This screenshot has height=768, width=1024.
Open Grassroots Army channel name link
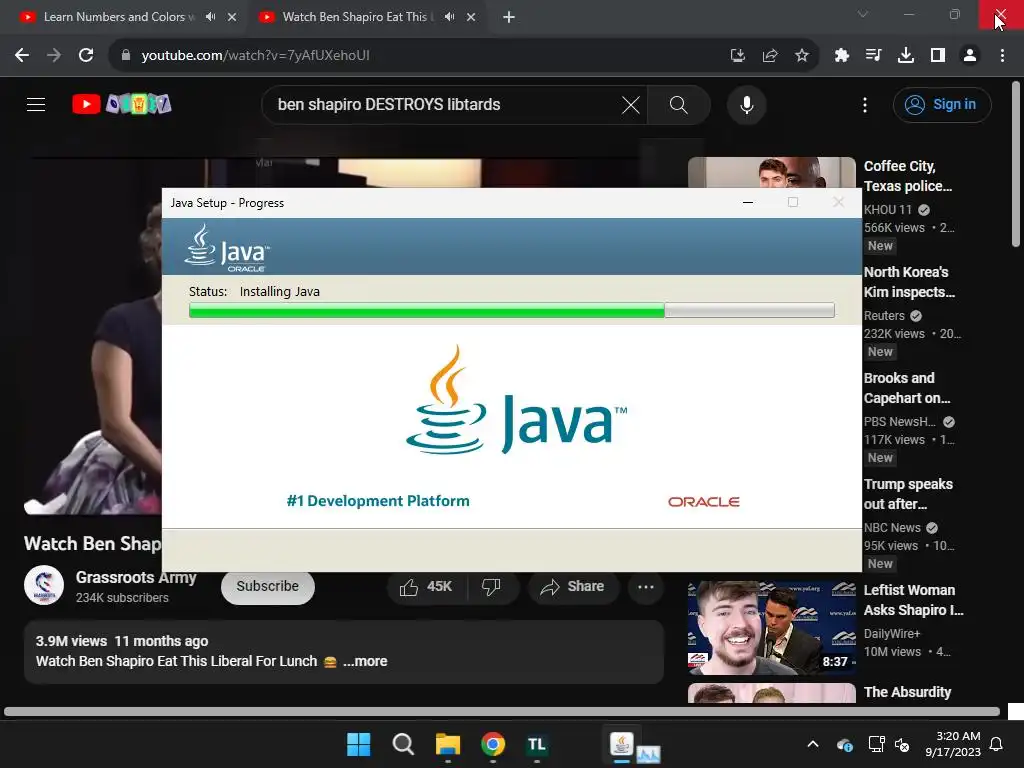(x=136, y=577)
